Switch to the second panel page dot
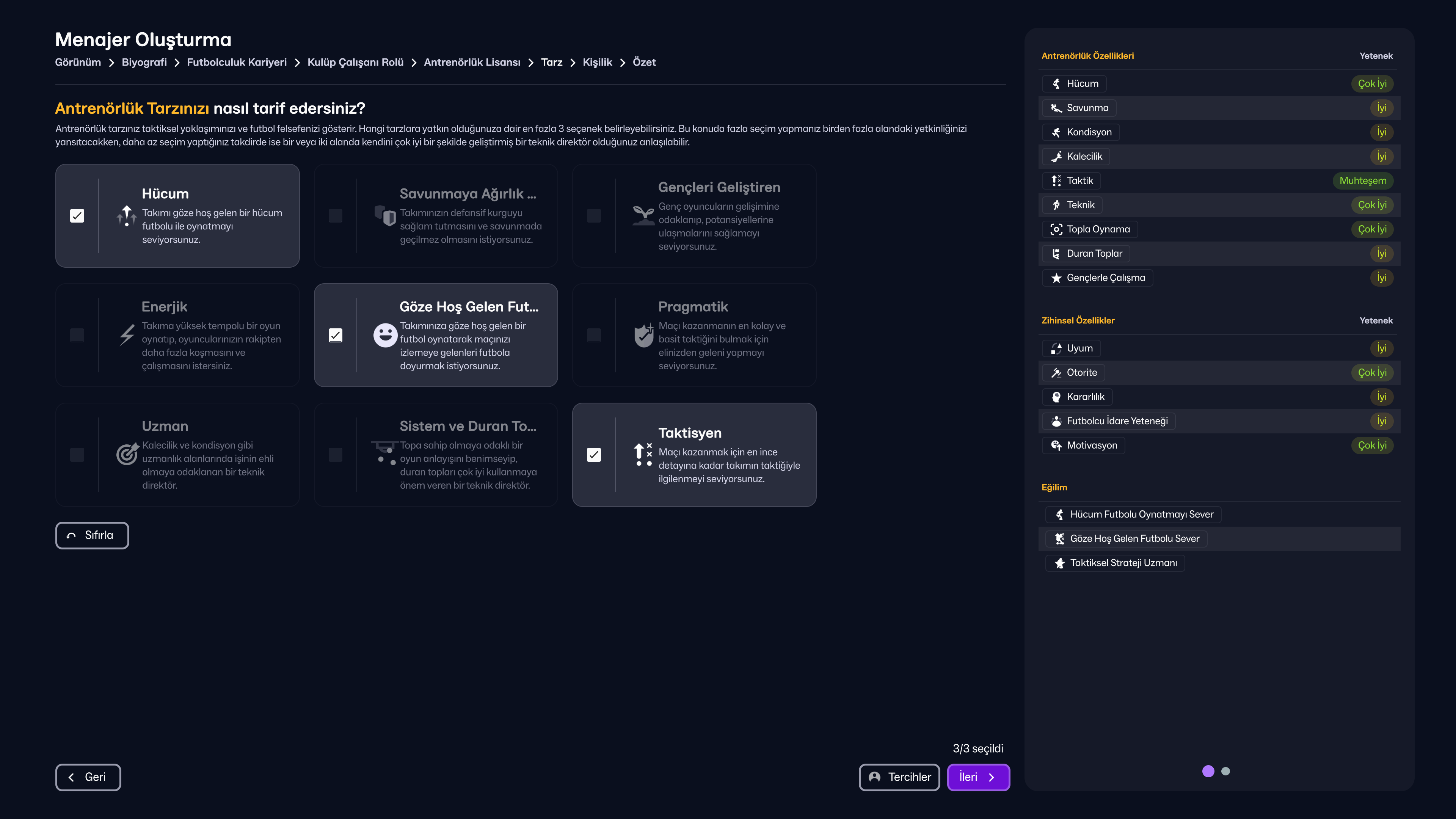Image resolution: width=1456 pixels, height=819 pixels. (x=1225, y=772)
